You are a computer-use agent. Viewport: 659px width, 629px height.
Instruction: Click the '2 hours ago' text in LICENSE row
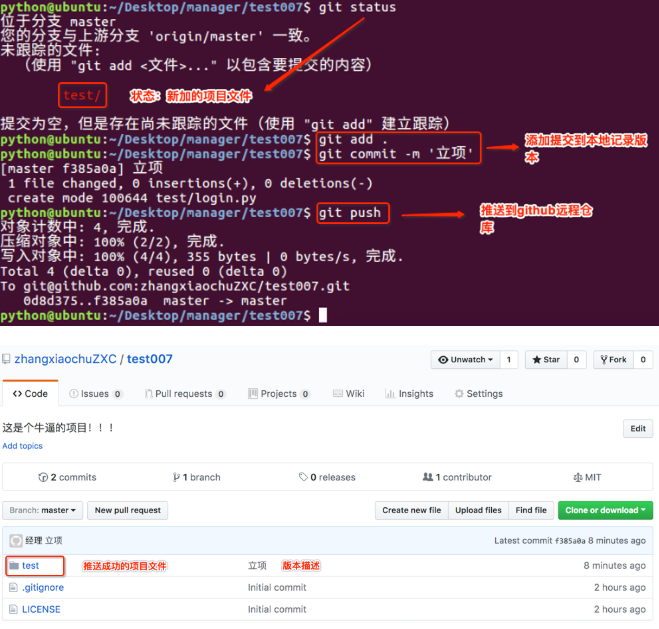pos(620,609)
